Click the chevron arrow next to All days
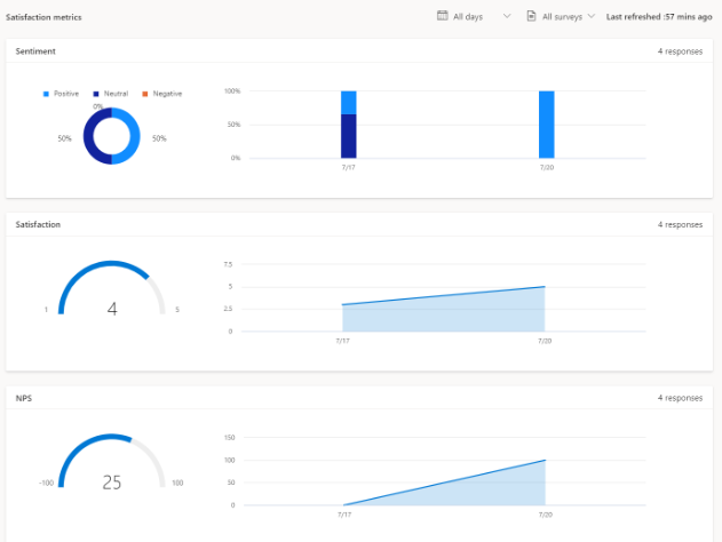722x542 pixels. click(506, 16)
